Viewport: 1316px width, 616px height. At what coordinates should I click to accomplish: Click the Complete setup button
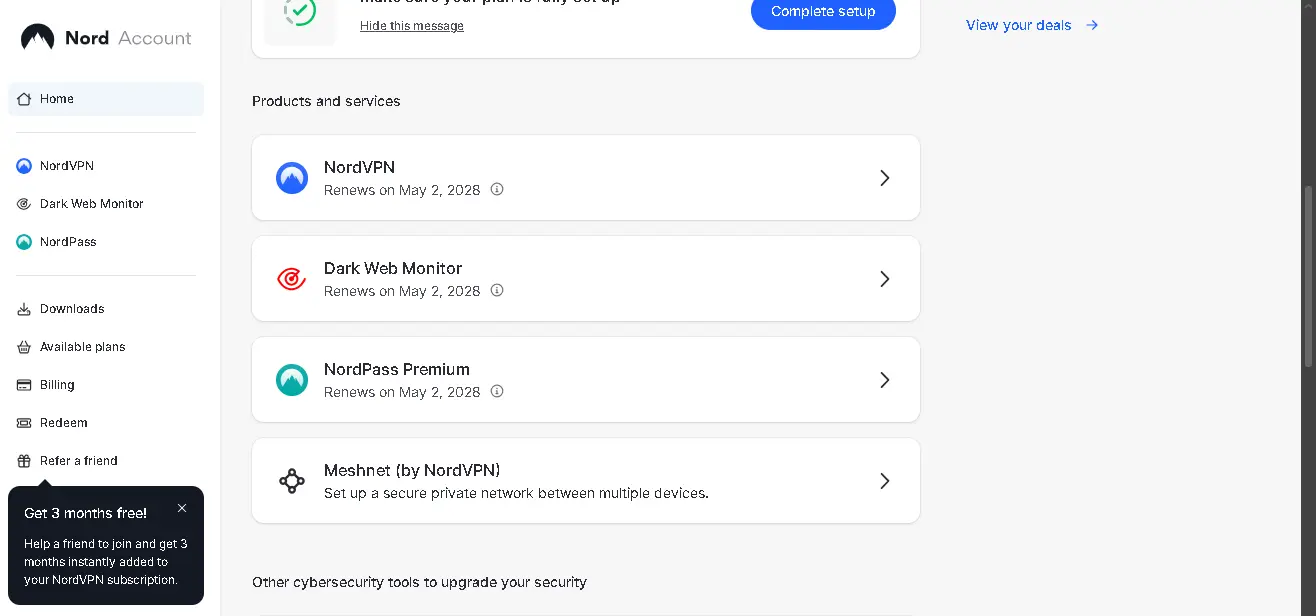[x=823, y=12]
